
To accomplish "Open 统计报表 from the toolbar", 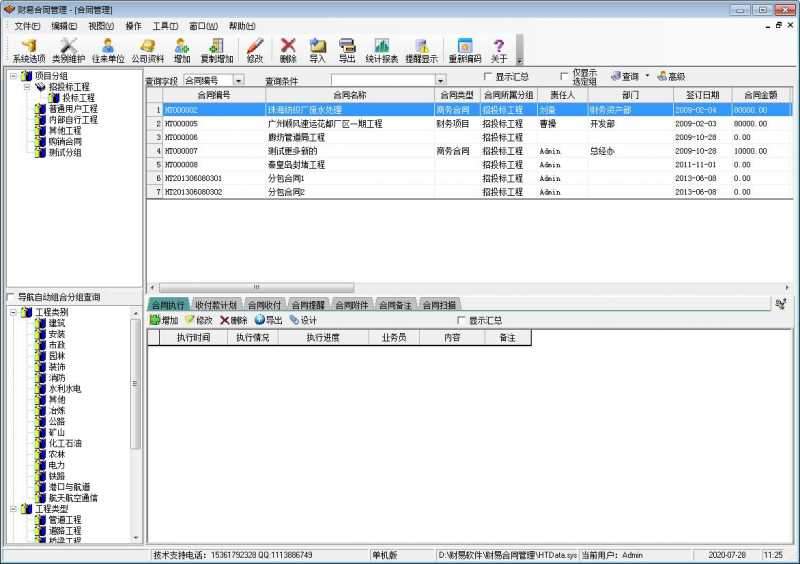I will [x=381, y=50].
